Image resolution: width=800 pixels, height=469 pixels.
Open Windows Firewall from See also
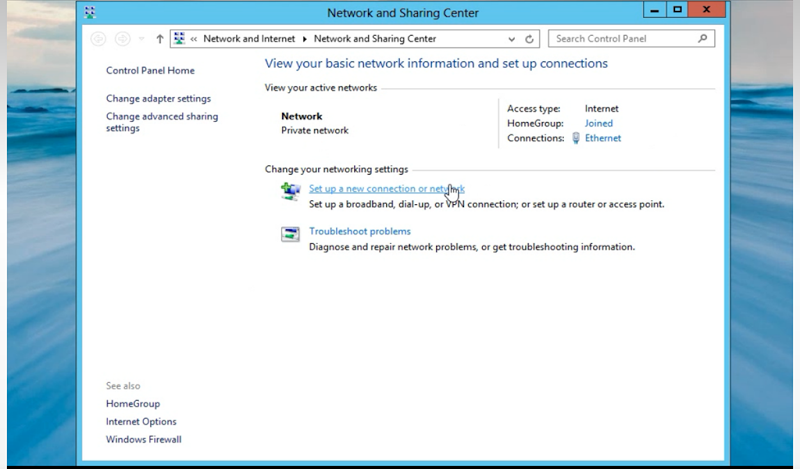pos(143,439)
